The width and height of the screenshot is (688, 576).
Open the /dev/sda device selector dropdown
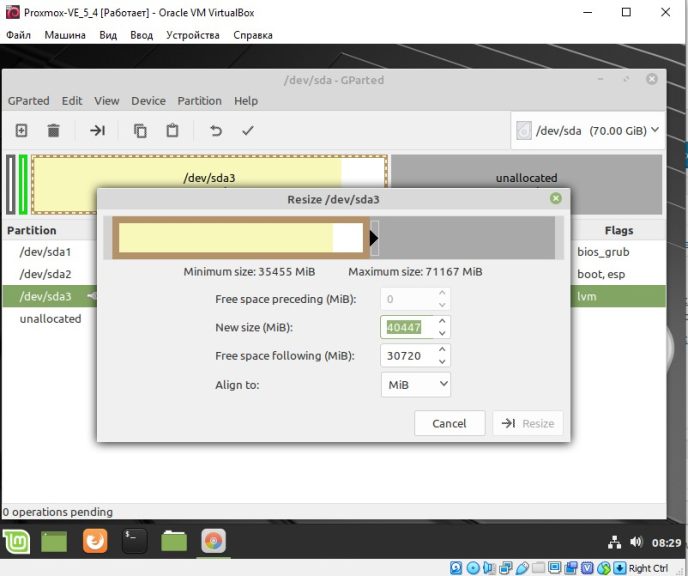tap(588, 131)
